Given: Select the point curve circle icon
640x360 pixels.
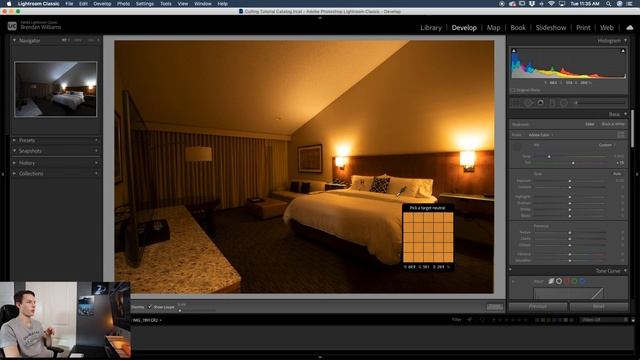Looking at the screenshot, I should [x=559, y=281].
